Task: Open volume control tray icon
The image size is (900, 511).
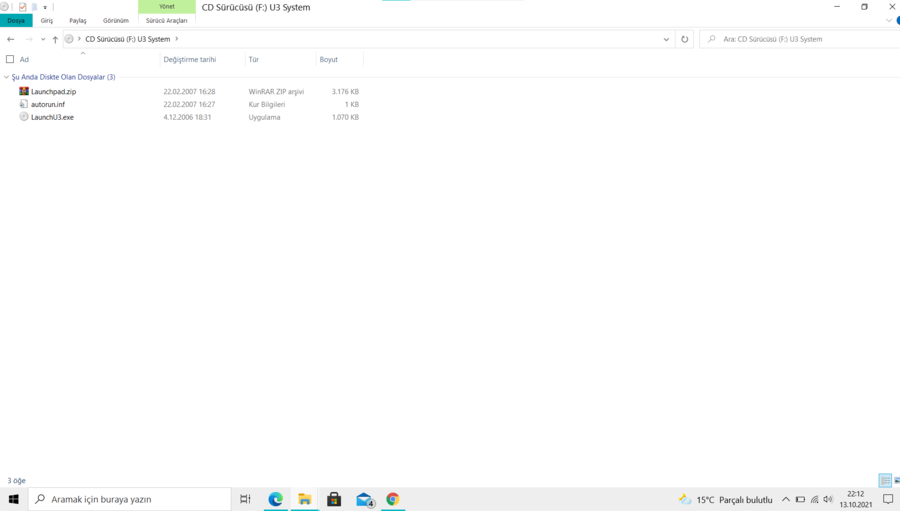Action: point(828,500)
